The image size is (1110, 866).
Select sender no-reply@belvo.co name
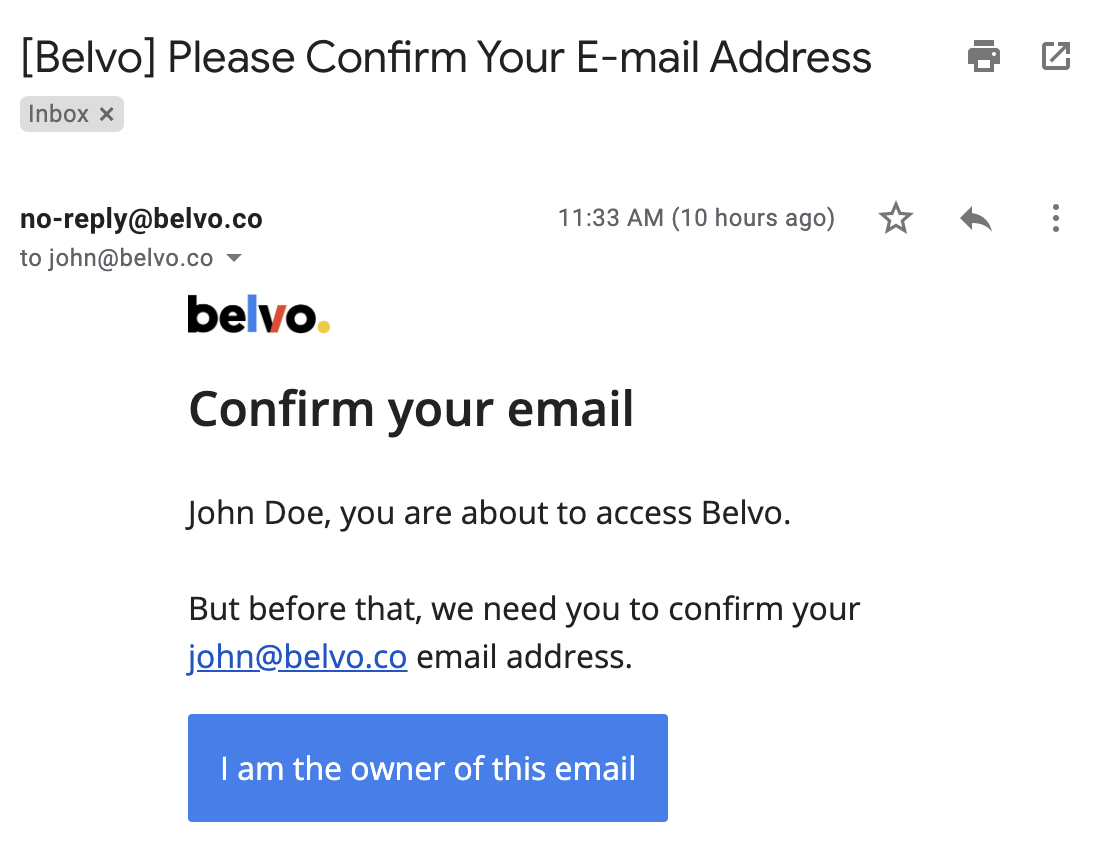point(141,219)
